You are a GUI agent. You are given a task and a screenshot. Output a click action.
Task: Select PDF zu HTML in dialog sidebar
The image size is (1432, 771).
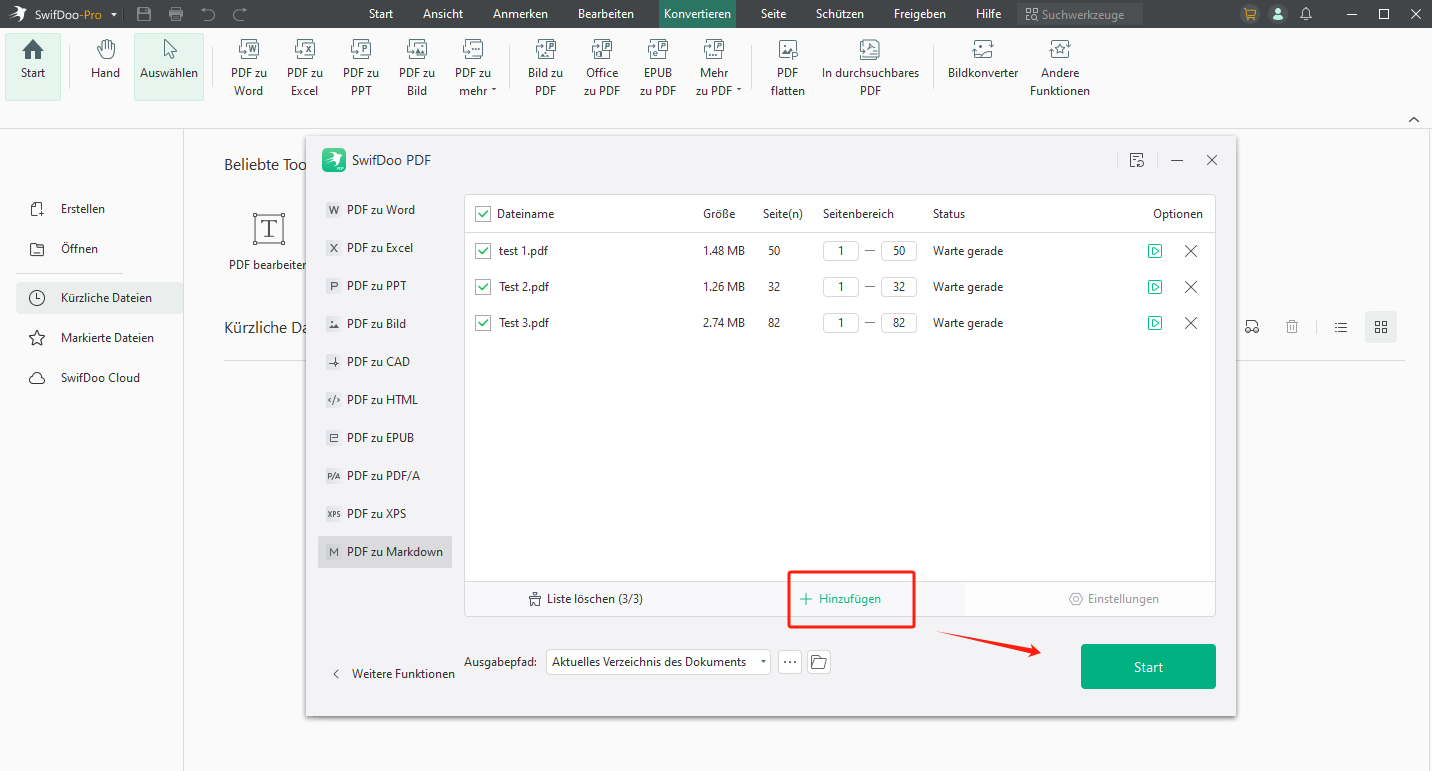coord(385,400)
